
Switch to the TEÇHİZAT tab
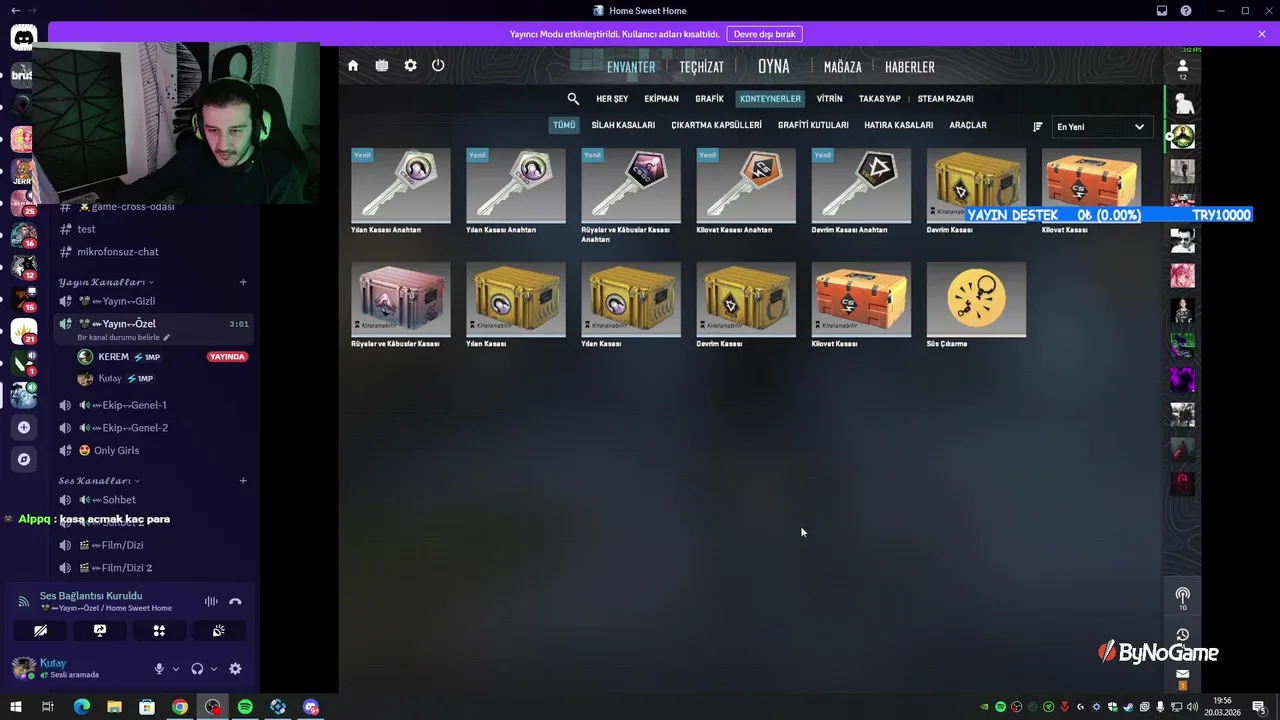702,67
